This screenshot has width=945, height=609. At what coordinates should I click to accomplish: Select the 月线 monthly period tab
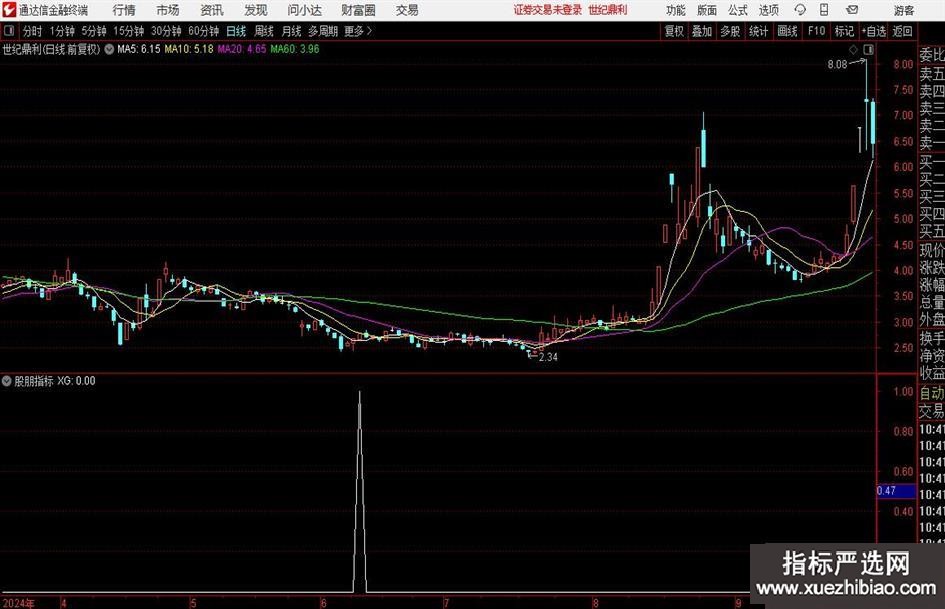pos(291,31)
